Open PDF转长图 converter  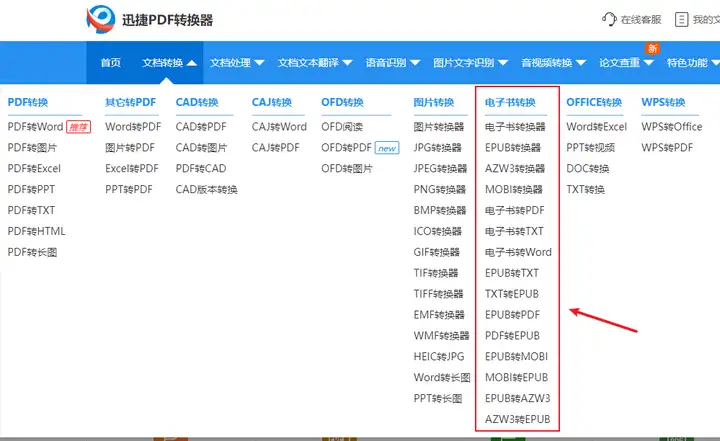click(32, 252)
